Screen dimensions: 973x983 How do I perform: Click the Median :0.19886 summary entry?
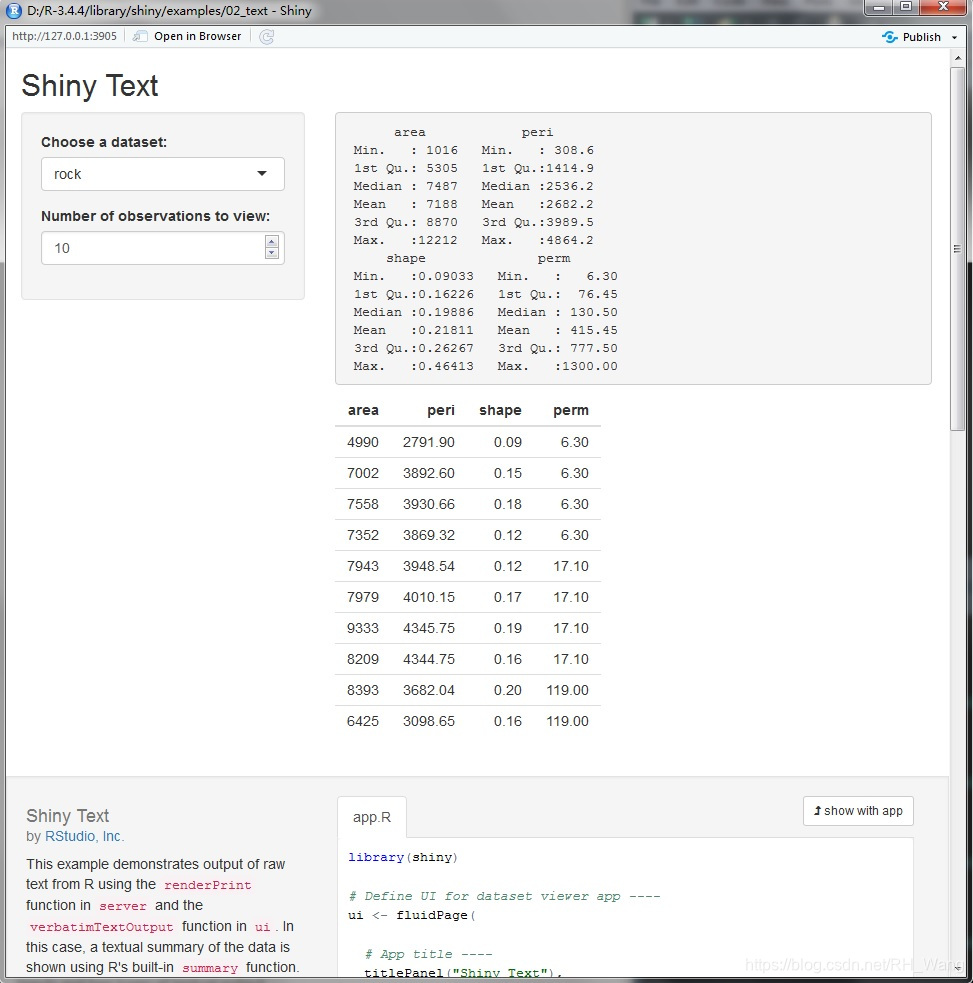[x=413, y=312]
